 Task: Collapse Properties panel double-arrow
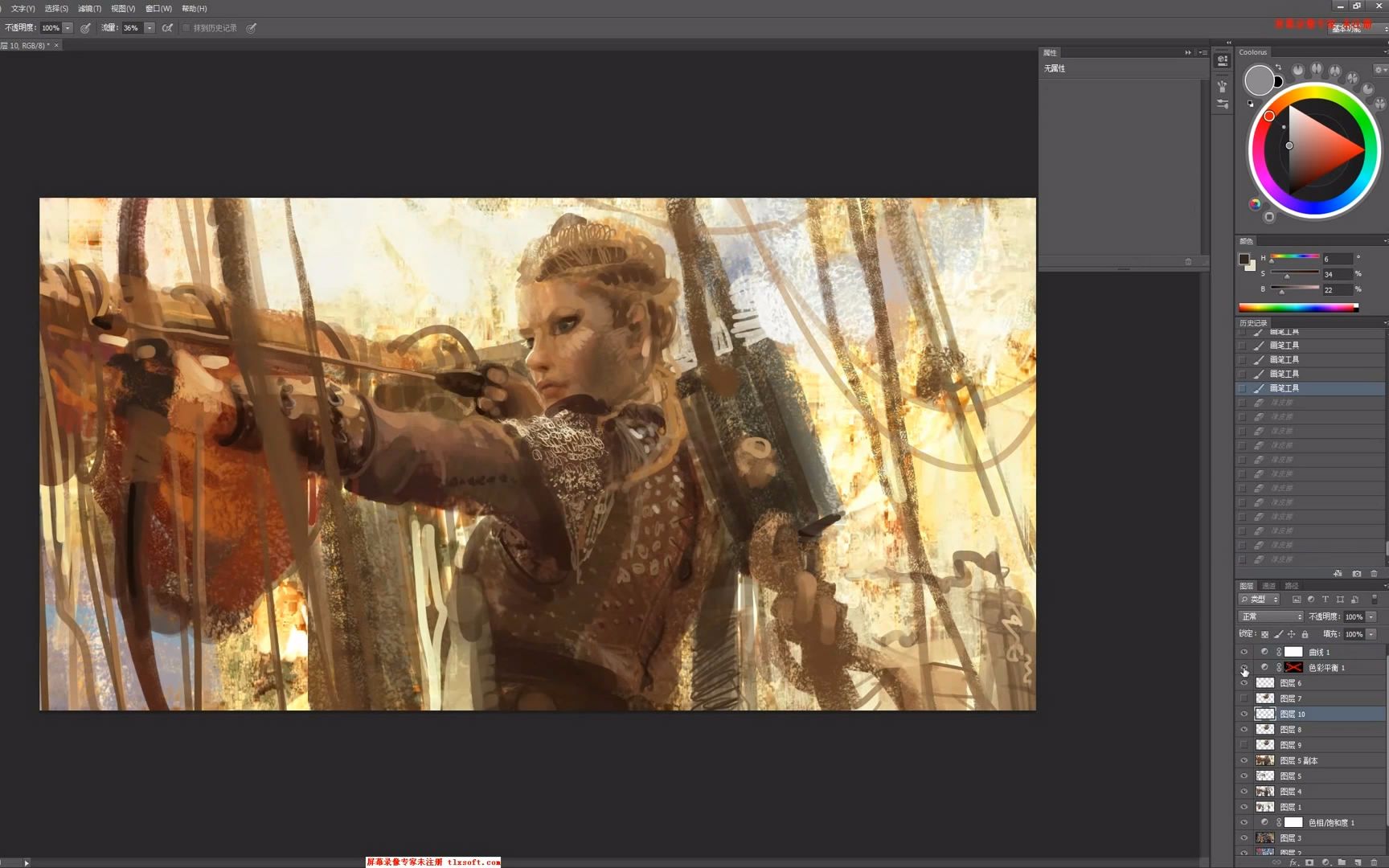[x=1188, y=52]
